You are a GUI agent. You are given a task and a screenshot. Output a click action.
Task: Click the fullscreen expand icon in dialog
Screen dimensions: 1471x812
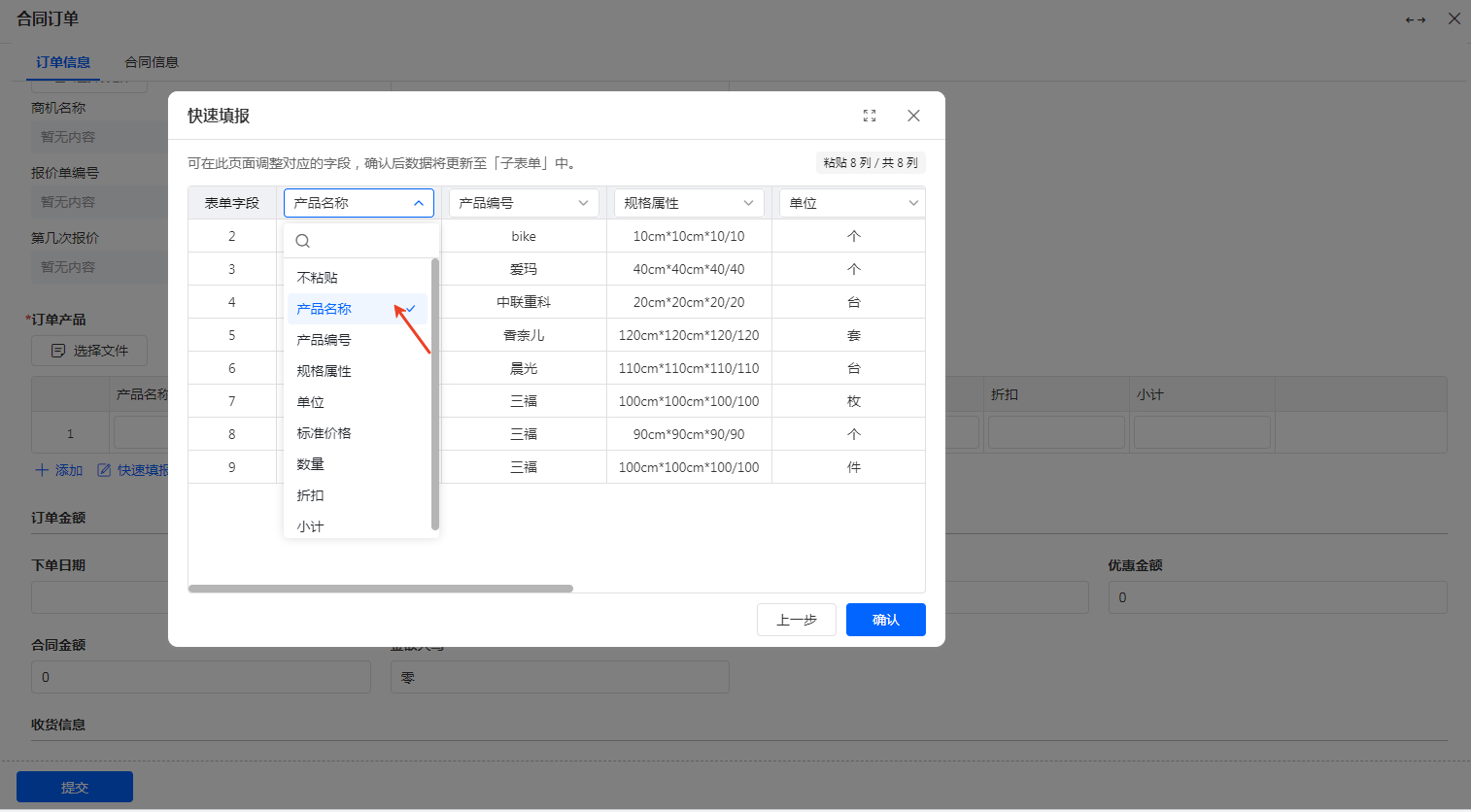(870, 116)
